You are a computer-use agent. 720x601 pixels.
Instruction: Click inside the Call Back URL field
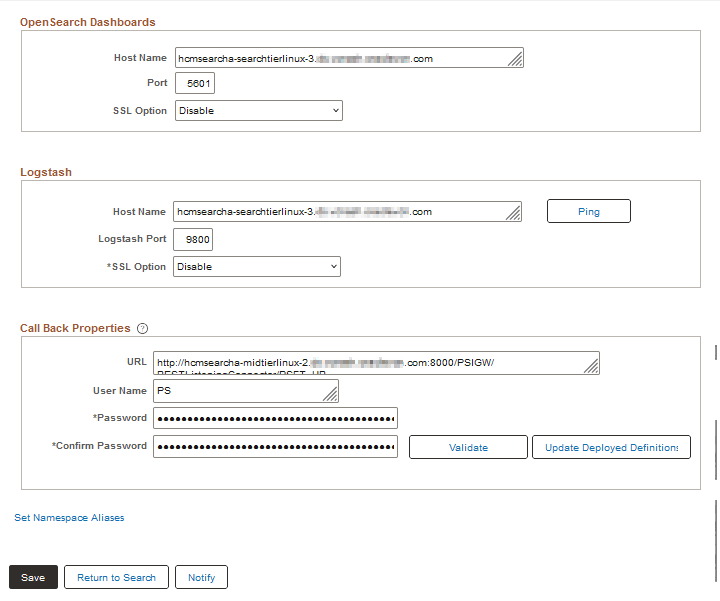click(370, 362)
